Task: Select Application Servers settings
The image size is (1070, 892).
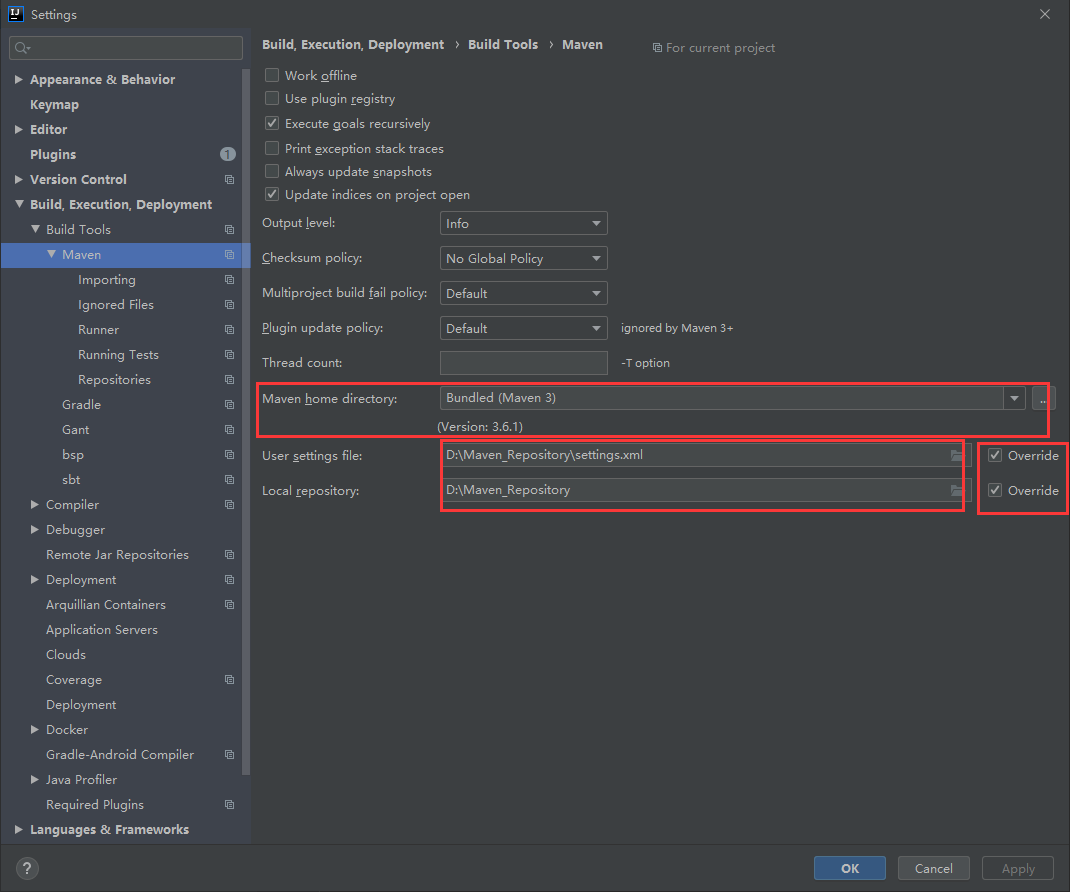Action: pos(102,630)
